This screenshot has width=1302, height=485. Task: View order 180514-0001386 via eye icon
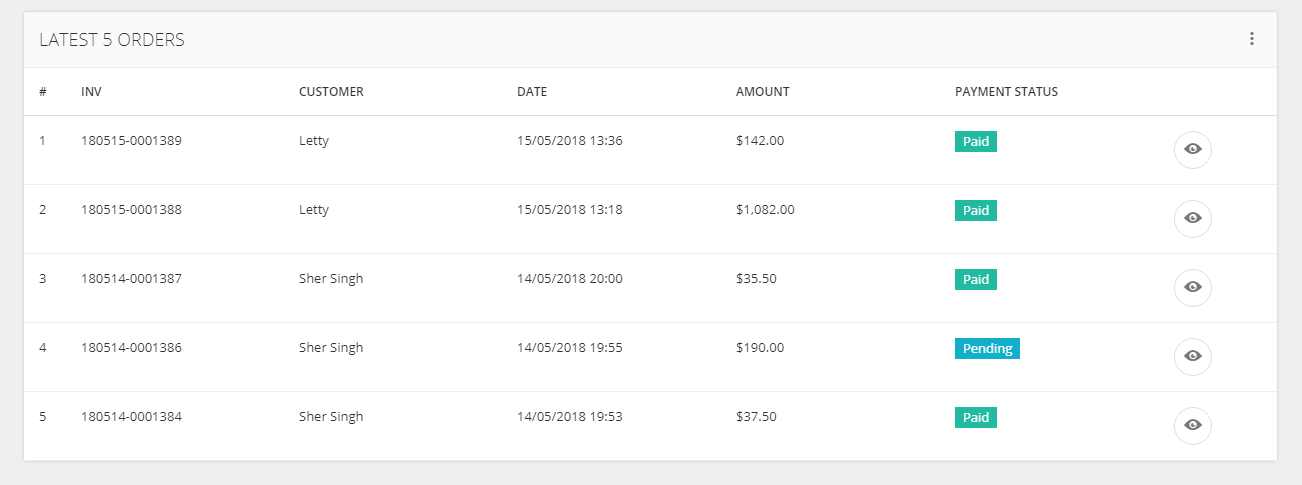[x=1192, y=356]
